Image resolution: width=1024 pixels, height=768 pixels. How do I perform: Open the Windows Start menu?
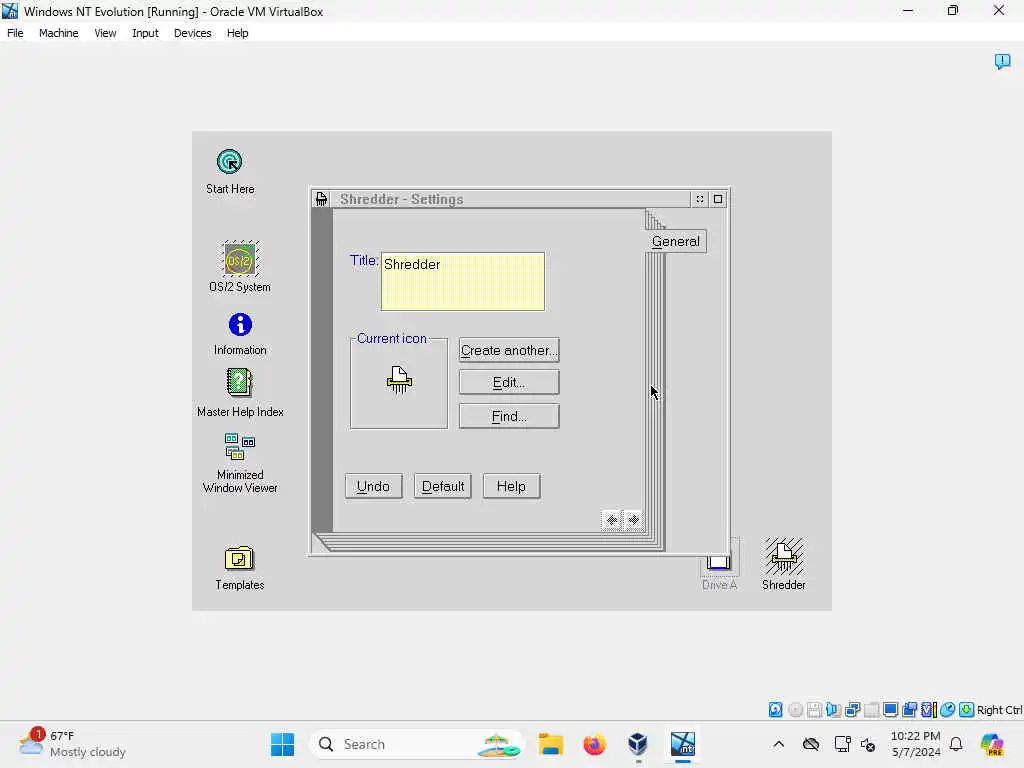[282, 744]
